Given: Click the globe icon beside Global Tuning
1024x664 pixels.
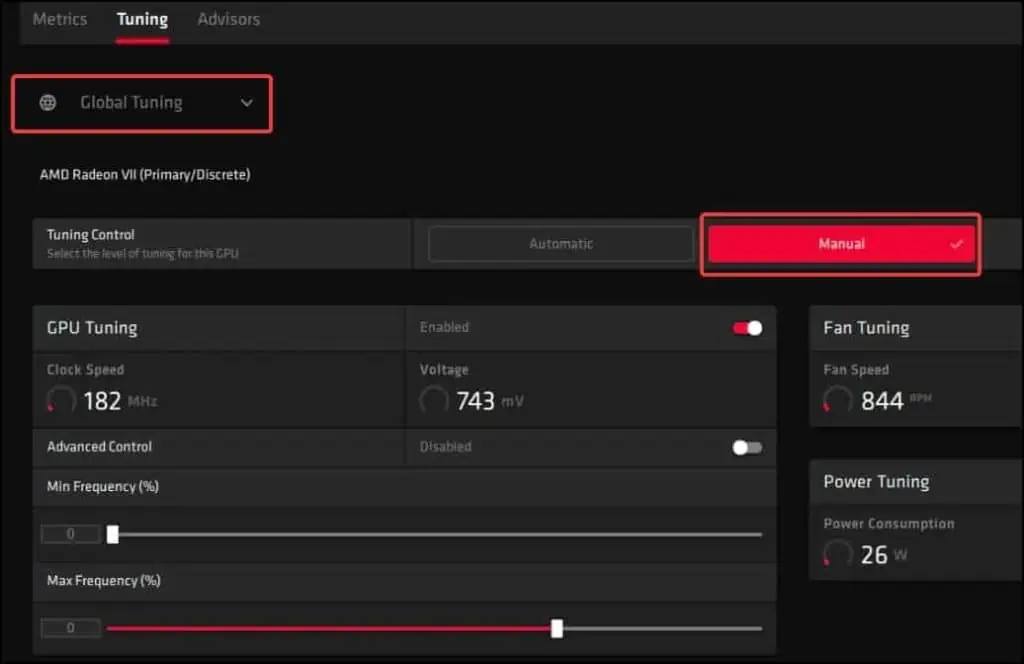Looking at the screenshot, I should [48, 103].
